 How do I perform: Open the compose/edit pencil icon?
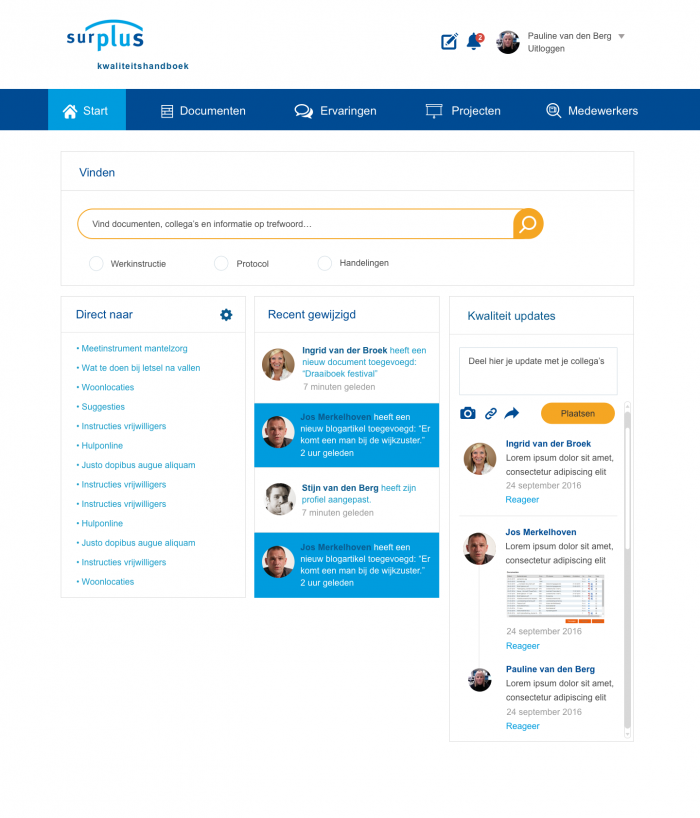coord(449,41)
